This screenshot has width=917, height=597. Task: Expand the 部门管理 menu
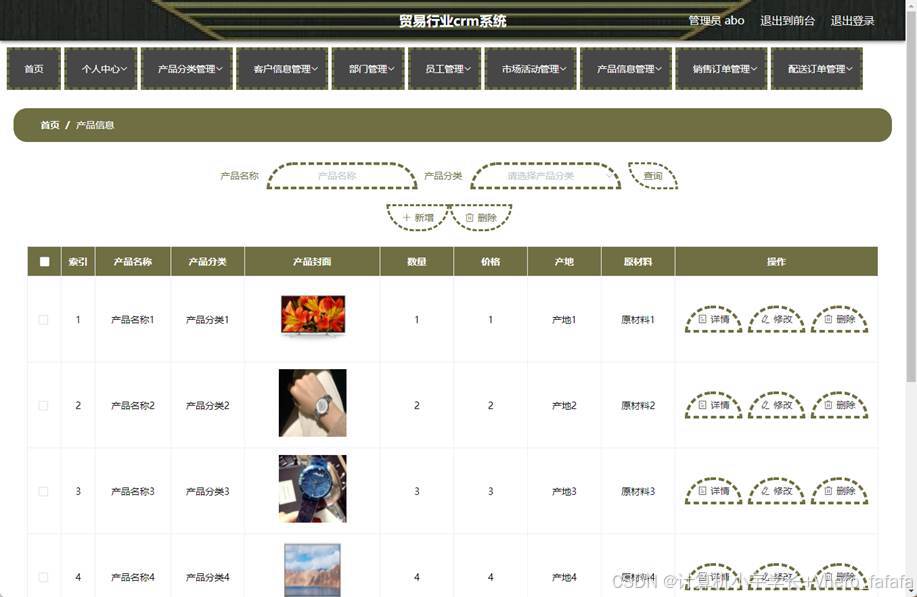coord(368,69)
